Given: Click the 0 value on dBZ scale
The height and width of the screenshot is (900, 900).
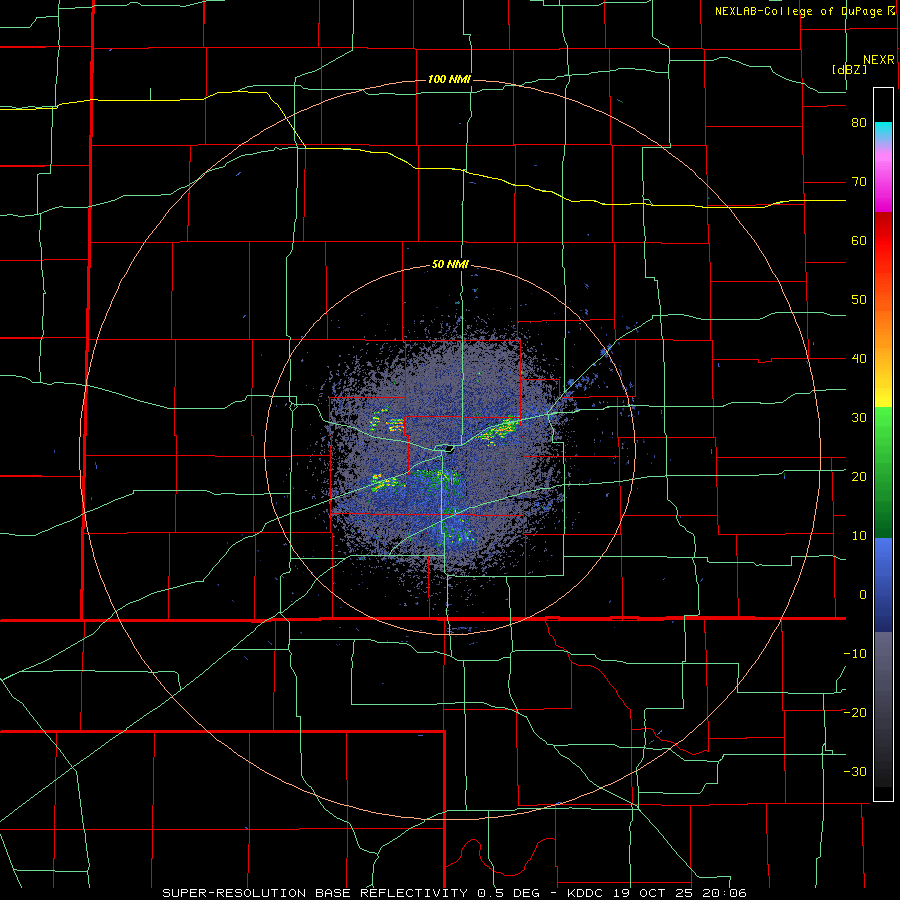Looking at the screenshot, I should coord(863,595).
